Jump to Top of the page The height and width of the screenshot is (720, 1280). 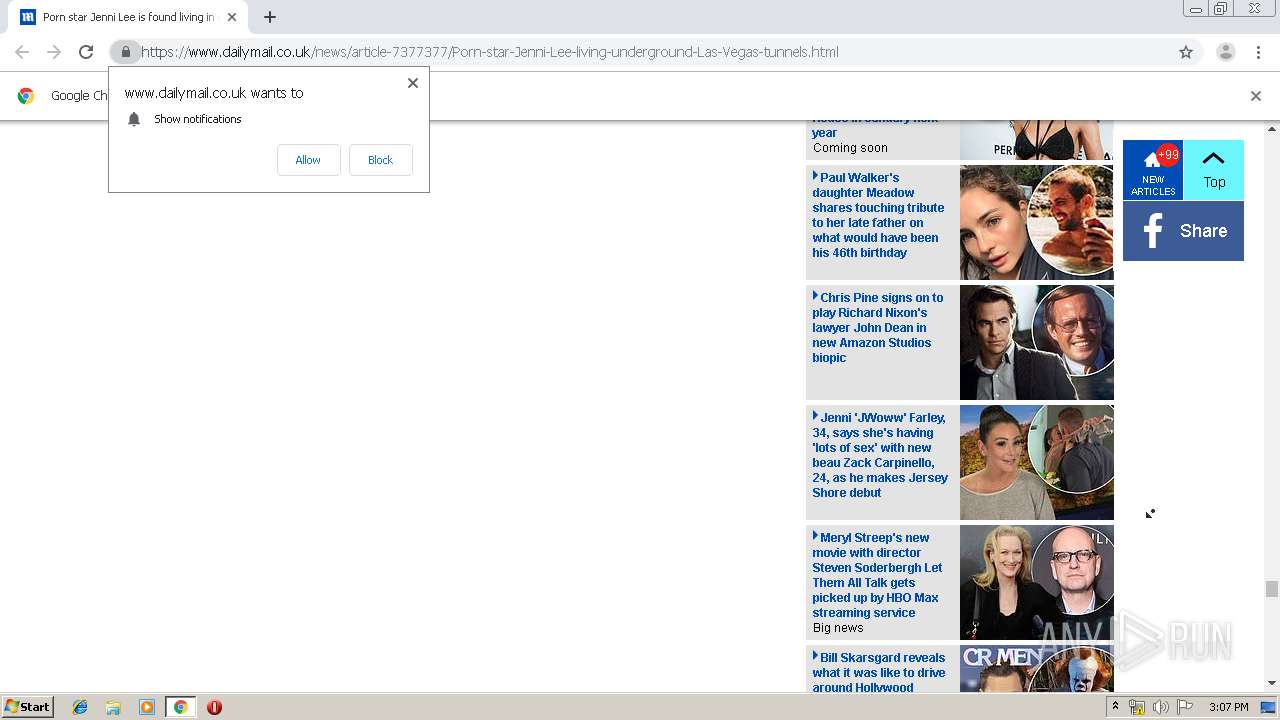click(x=1214, y=170)
